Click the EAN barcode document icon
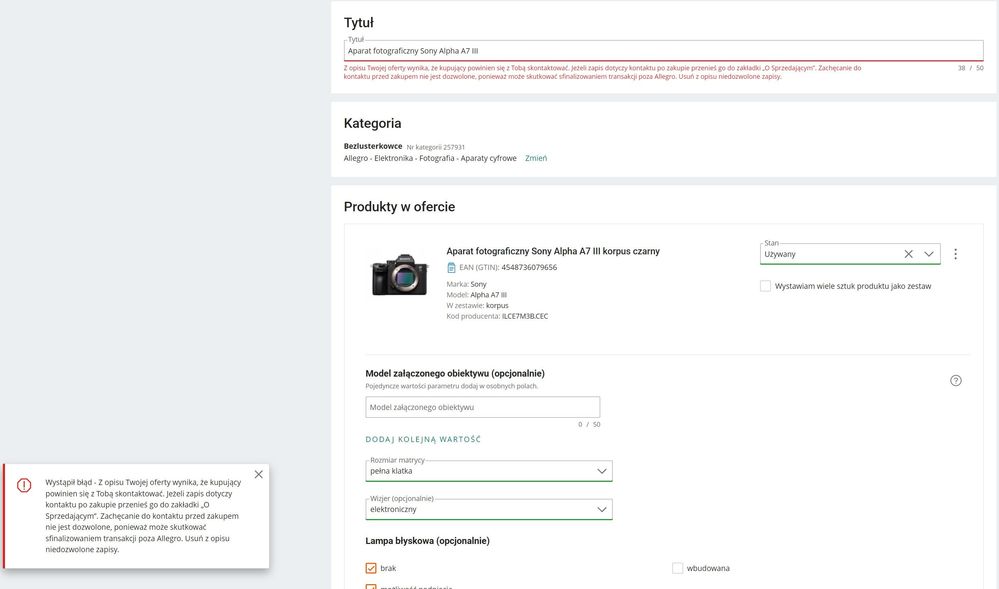 pyautogui.click(x=451, y=268)
